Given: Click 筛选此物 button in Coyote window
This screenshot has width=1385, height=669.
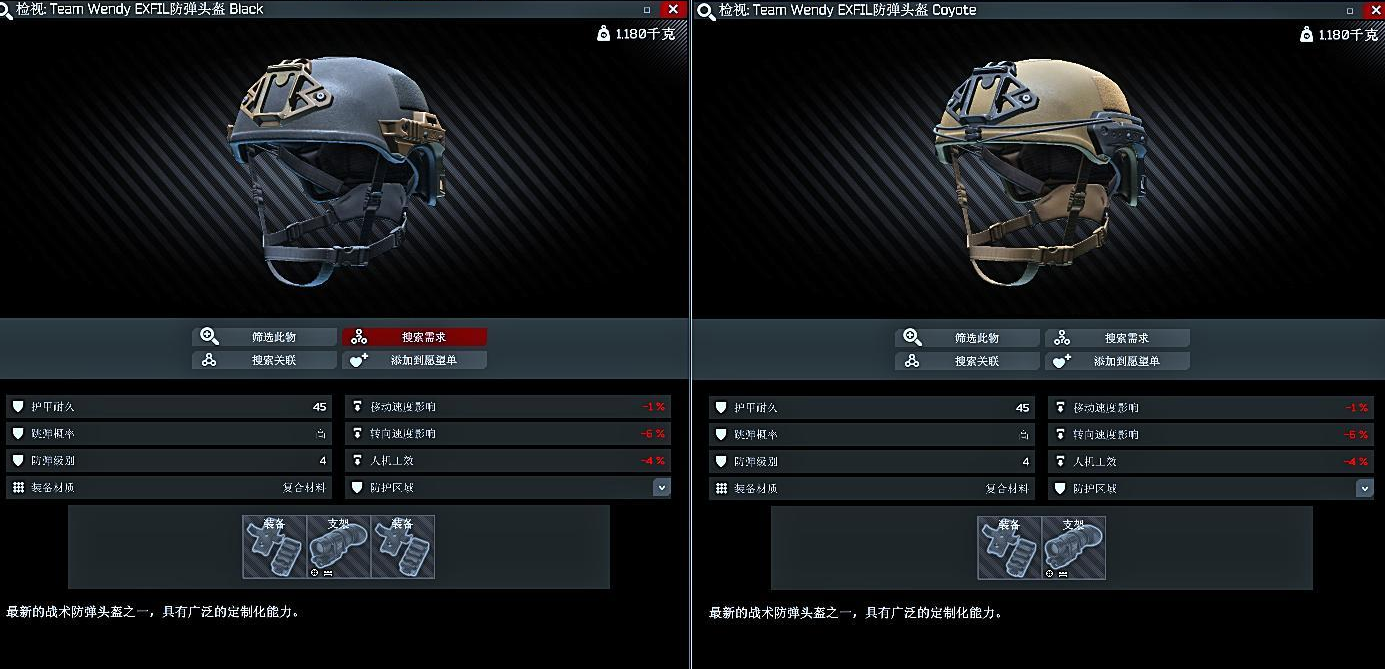Looking at the screenshot, I should pos(967,338).
